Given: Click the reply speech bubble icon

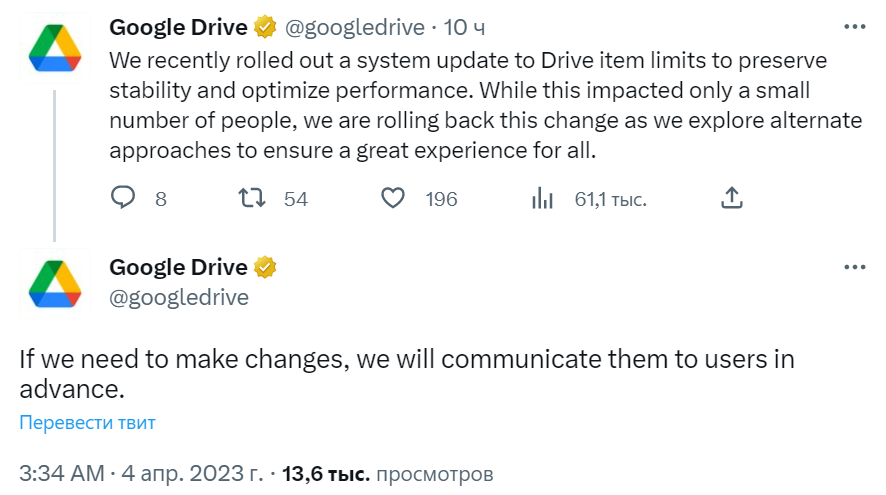Looking at the screenshot, I should 122,198.
